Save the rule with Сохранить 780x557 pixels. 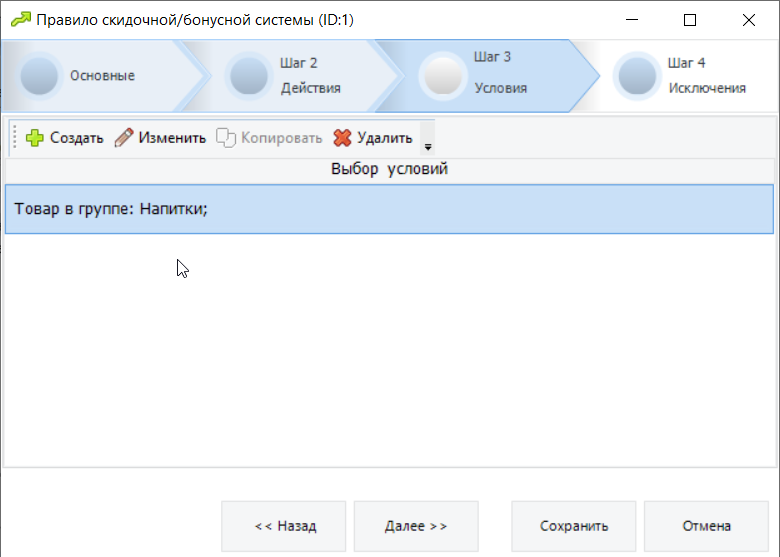(x=574, y=526)
